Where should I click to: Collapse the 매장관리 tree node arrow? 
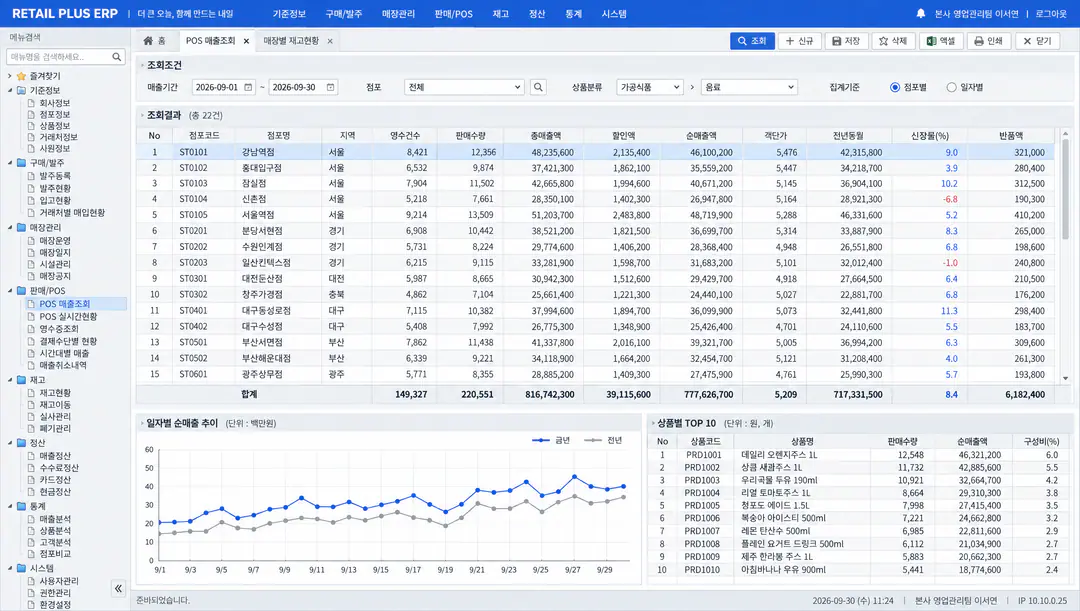click(x=10, y=227)
